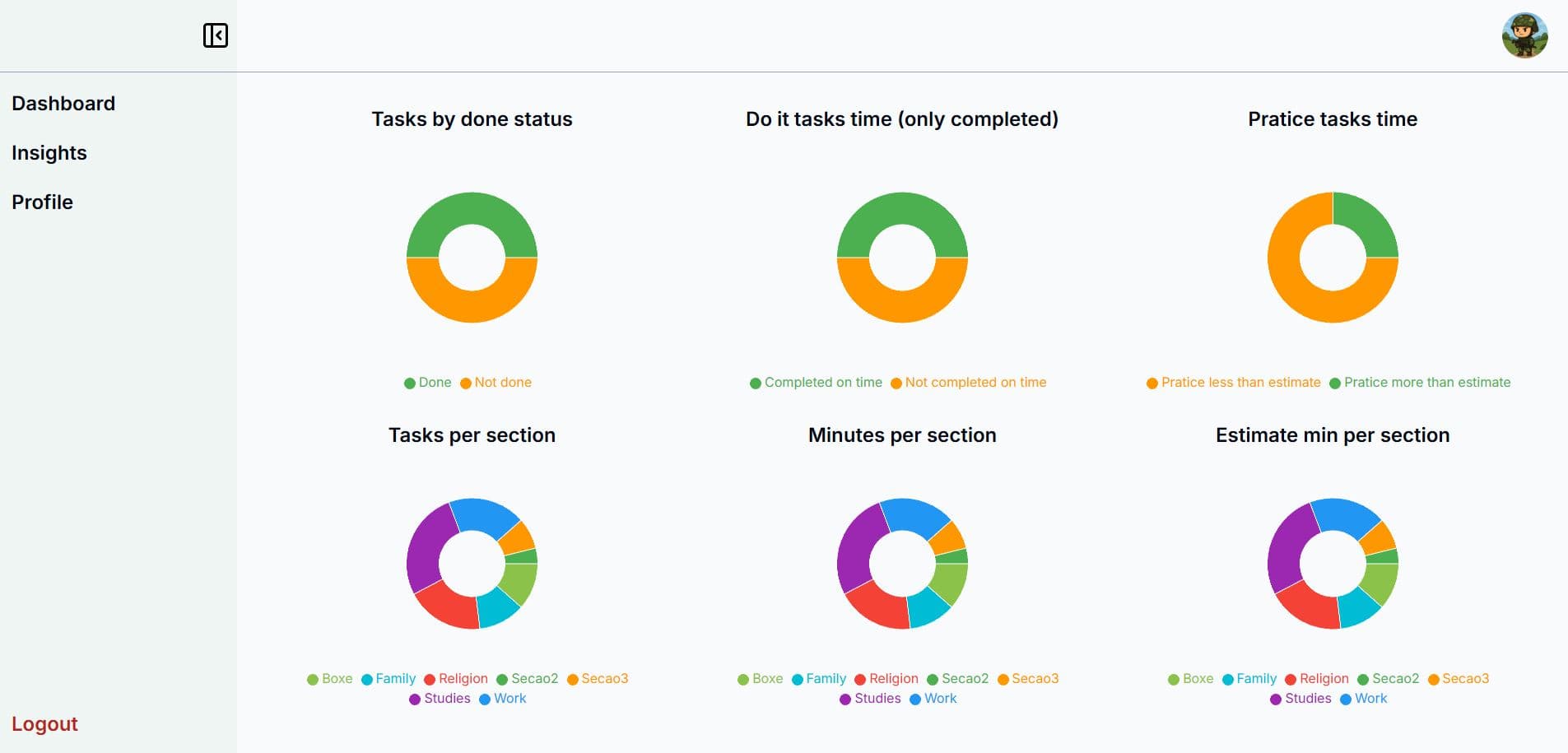Toggle the Done legend item
This screenshot has height=753, width=1568.
pos(428,383)
